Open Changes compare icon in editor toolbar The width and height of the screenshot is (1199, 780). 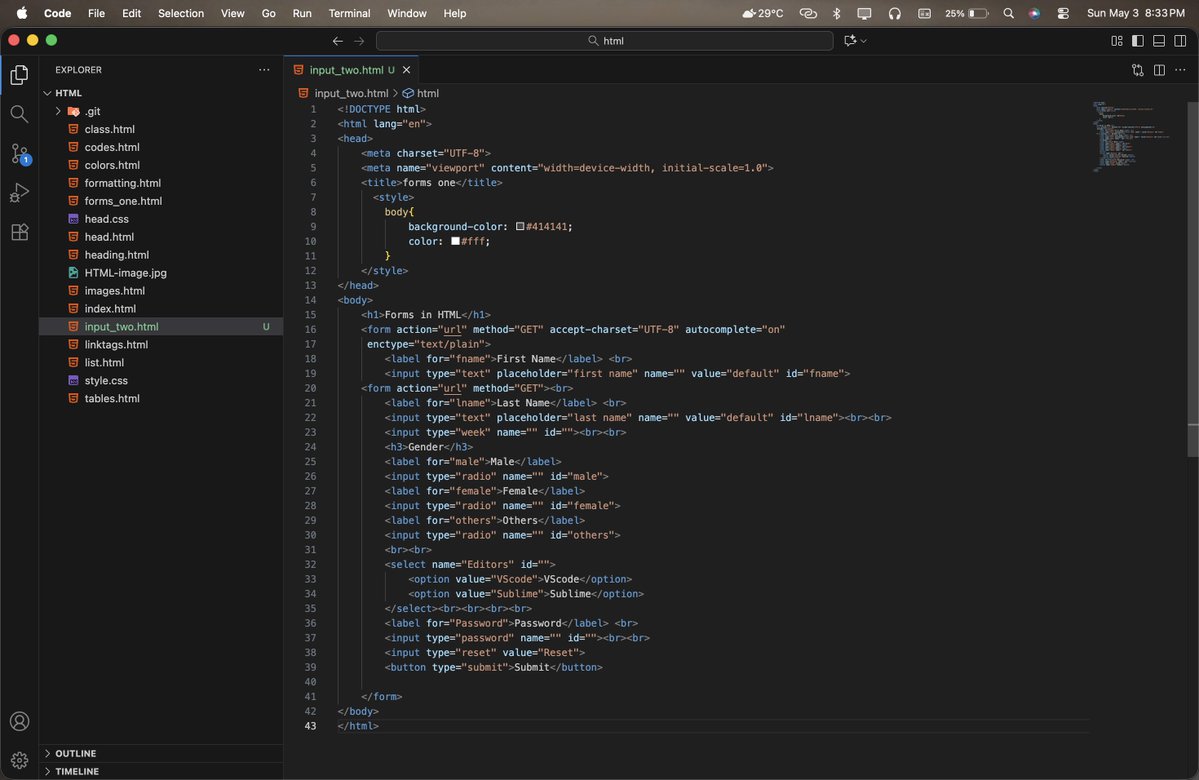click(x=1138, y=70)
